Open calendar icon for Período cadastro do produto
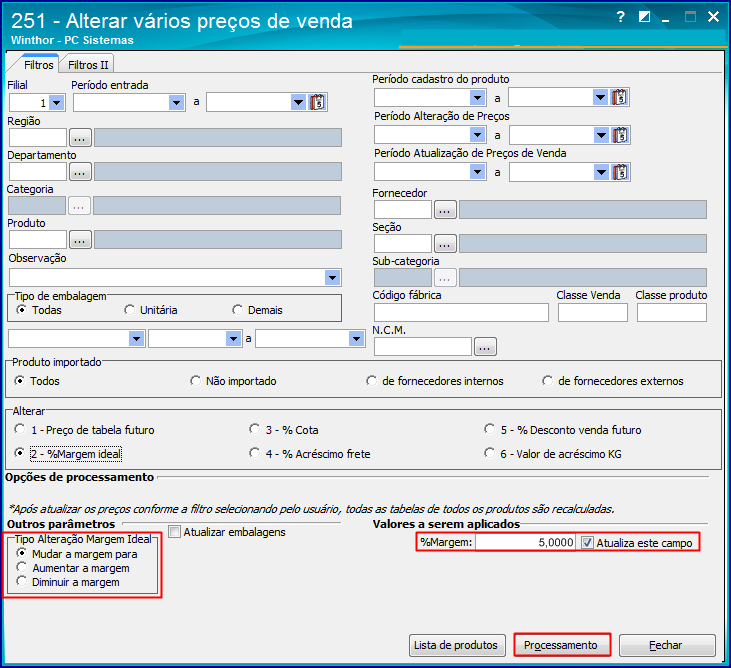This screenshot has height=668, width=731. [x=619, y=97]
